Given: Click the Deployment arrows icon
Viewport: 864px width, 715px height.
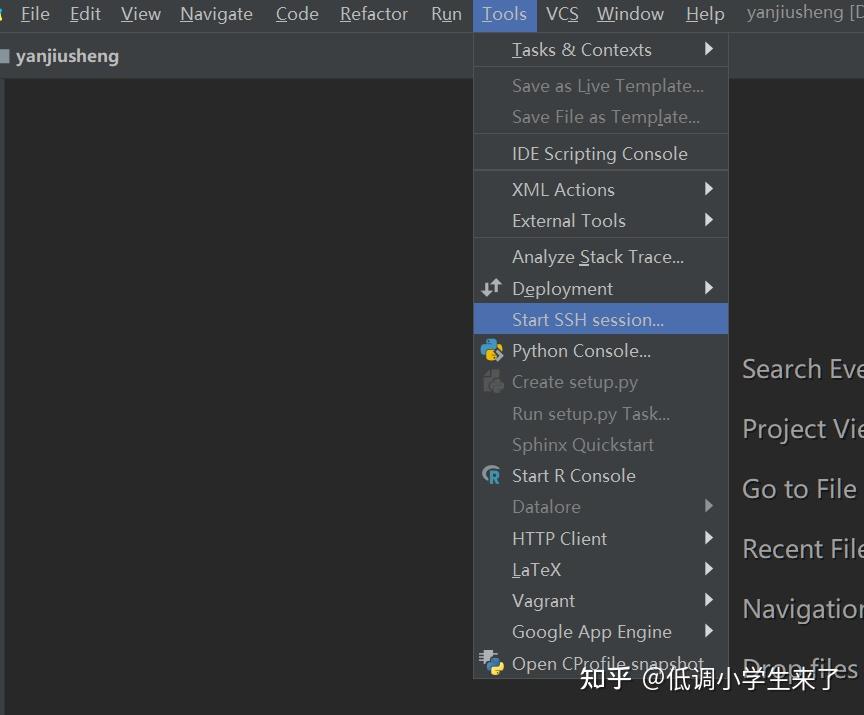Looking at the screenshot, I should (x=492, y=288).
